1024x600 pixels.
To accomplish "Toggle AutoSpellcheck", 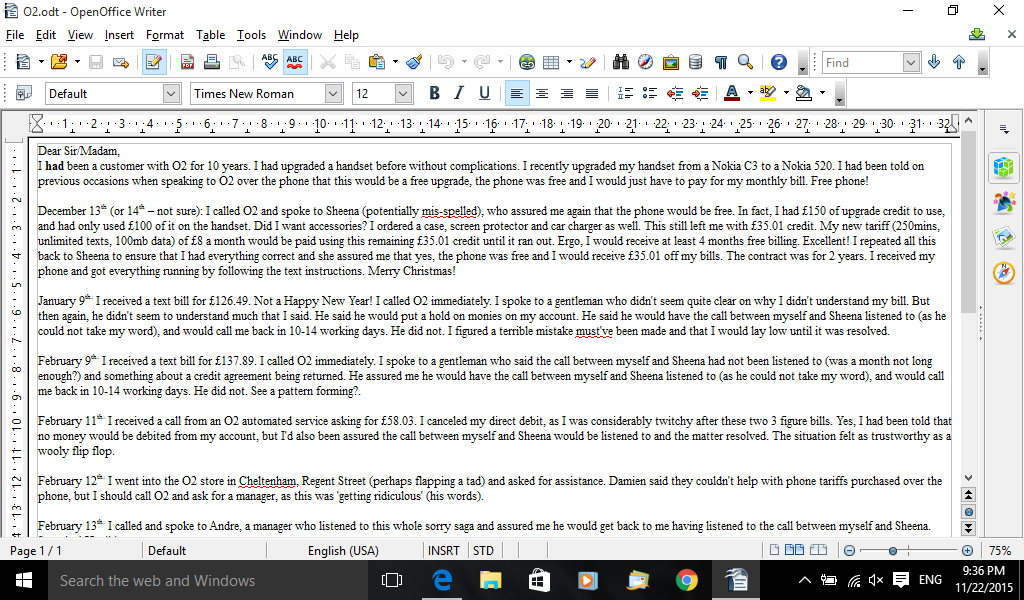I will [x=295, y=62].
